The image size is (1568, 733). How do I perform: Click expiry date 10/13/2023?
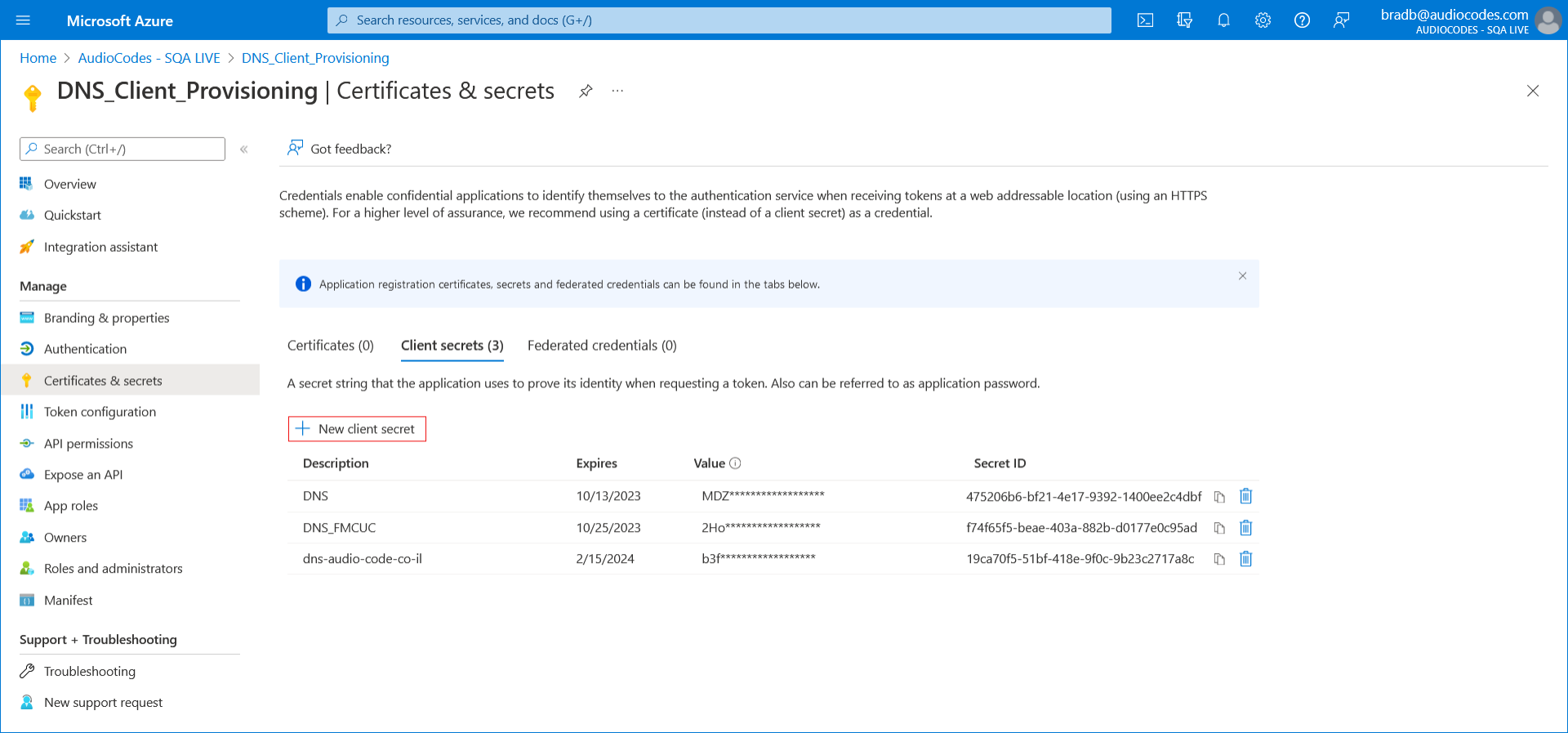click(608, 496)
